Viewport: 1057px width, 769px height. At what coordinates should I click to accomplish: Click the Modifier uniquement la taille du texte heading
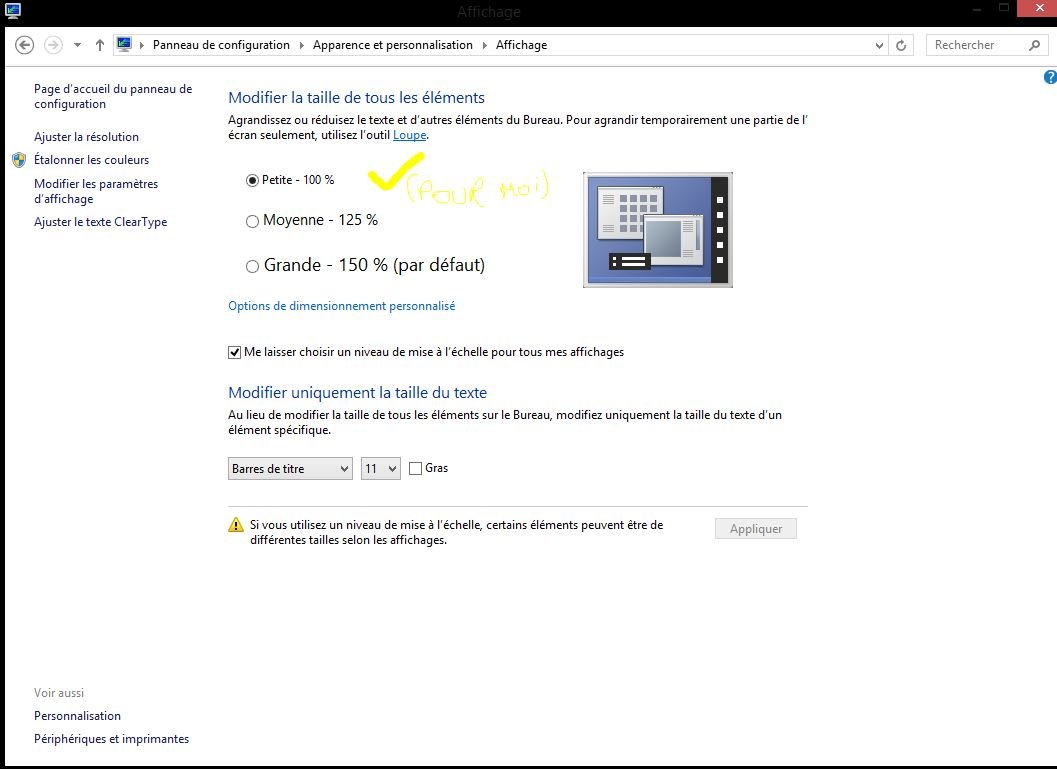[x=357, y=393]
